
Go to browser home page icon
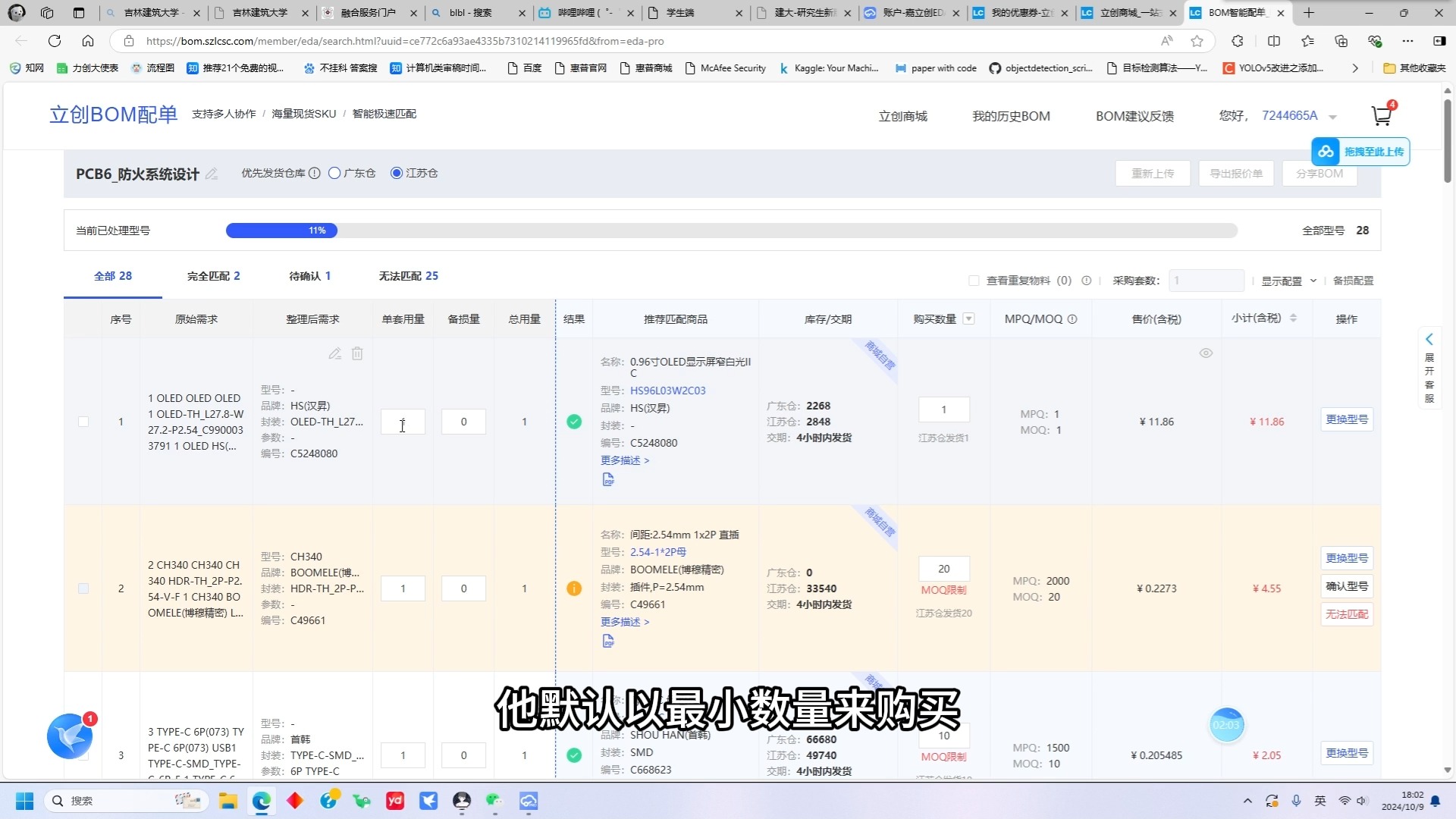pos(88,41)
